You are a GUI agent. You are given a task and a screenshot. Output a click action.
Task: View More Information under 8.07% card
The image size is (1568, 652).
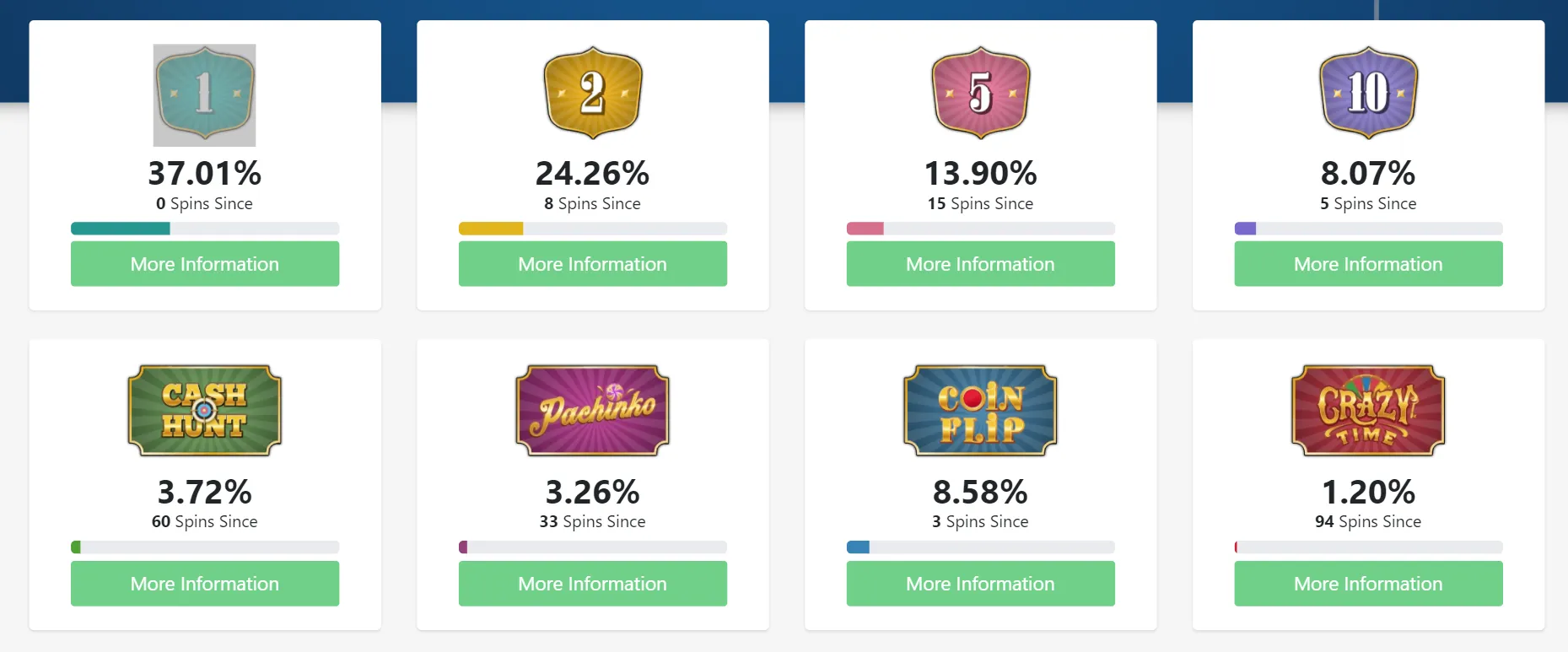1368,264
